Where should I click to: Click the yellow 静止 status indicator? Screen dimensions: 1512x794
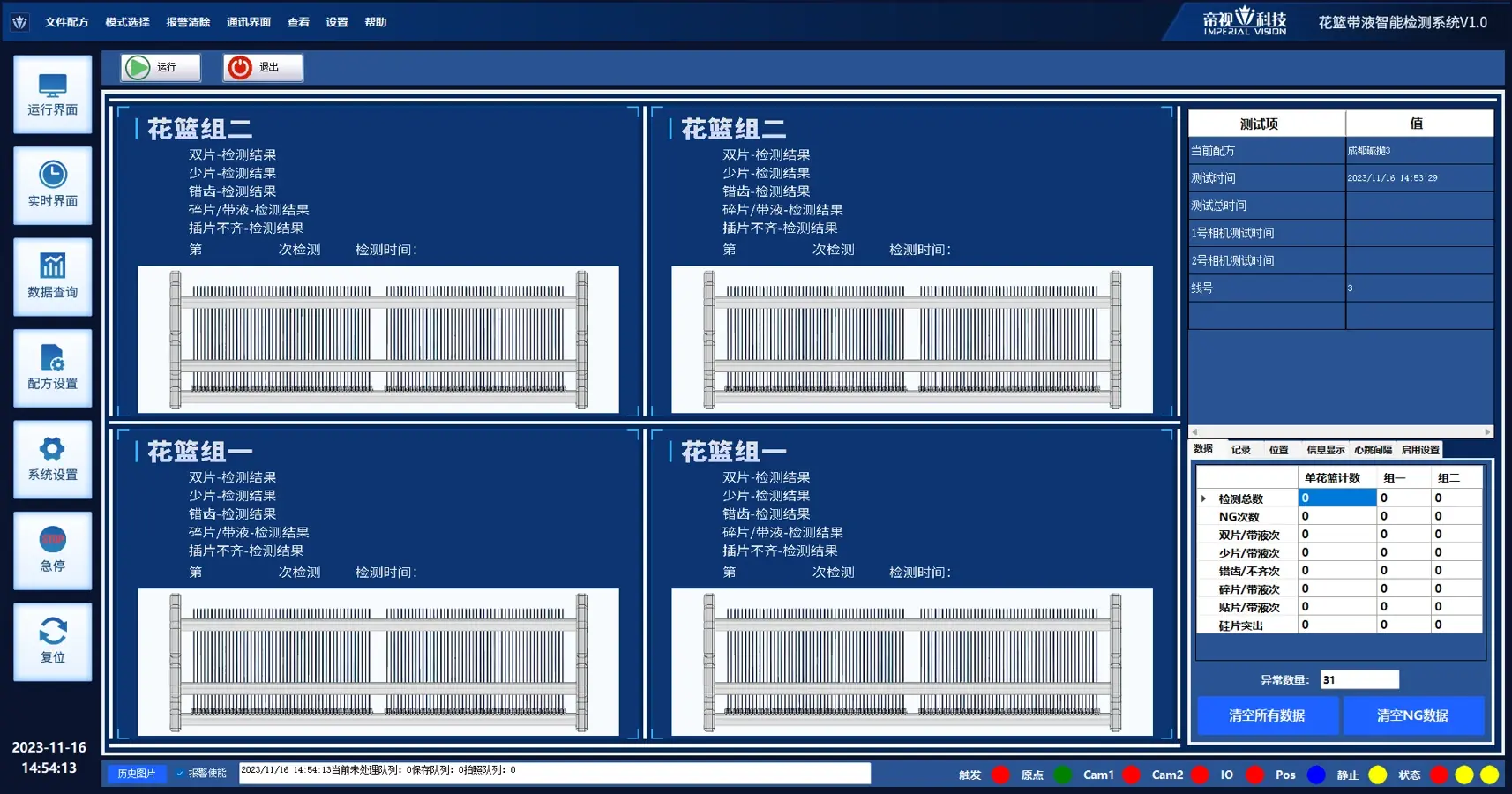[x=1377, y=775]
